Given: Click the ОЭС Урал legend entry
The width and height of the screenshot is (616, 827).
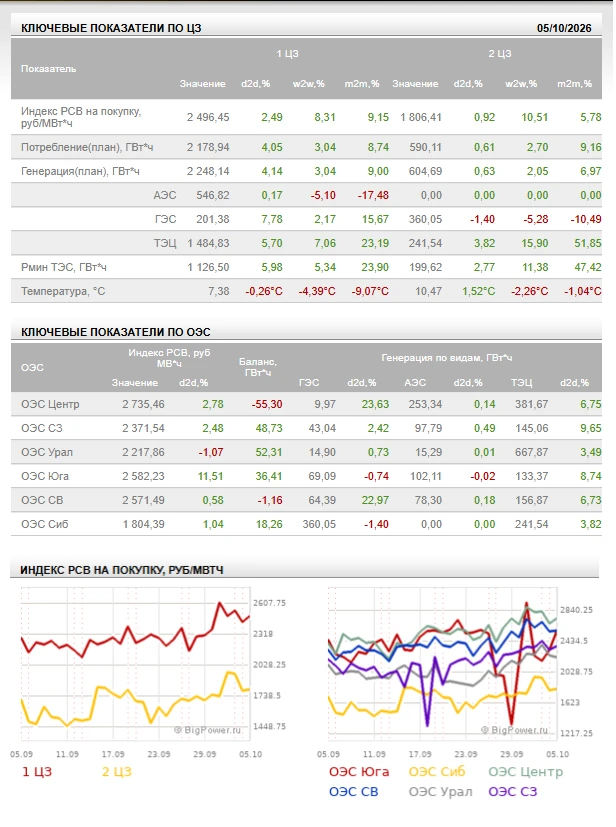Looking at the screenshot, I should (440, 792).
